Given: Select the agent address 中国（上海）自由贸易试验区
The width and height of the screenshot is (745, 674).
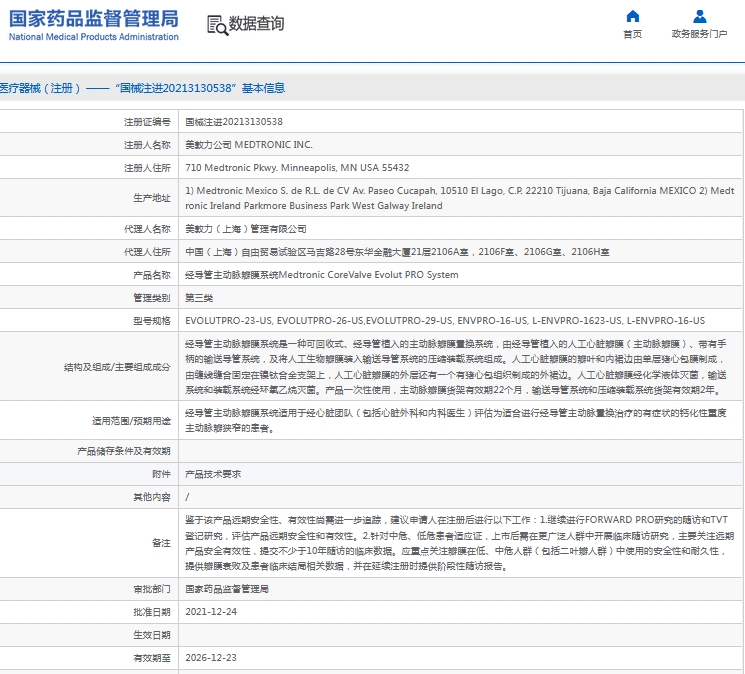Looking at the screenshot, I should coord(397,252).
